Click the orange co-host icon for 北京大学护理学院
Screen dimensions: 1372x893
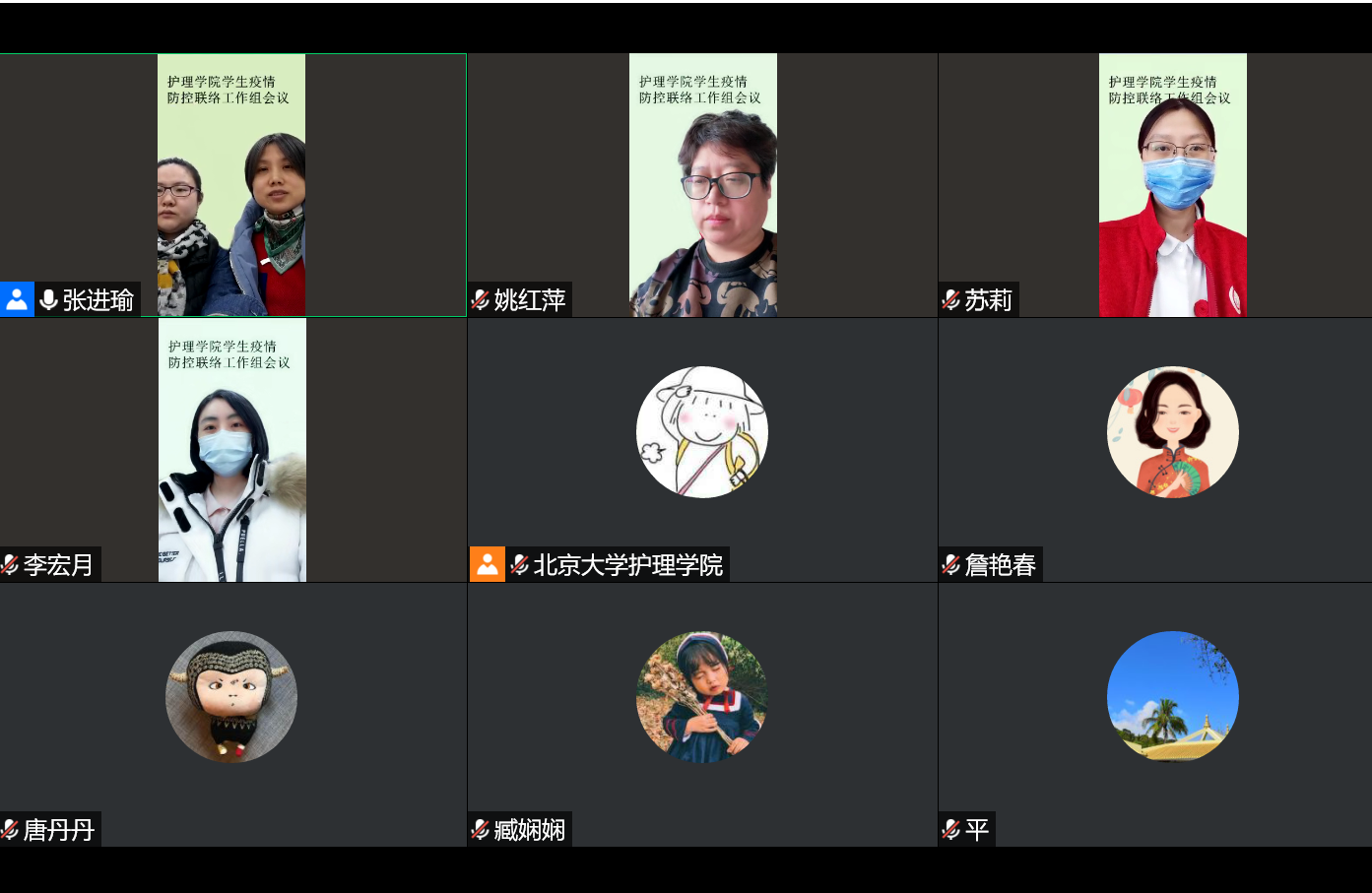coord(488,564)
